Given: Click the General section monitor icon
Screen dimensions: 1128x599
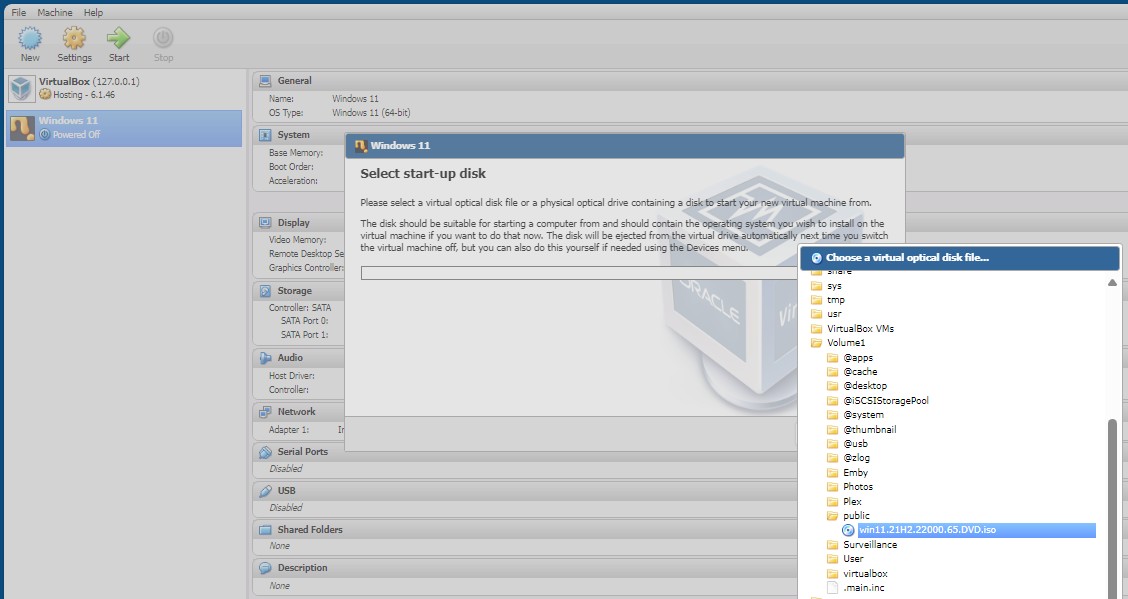Looking at the screenshot, I should 265,81.
